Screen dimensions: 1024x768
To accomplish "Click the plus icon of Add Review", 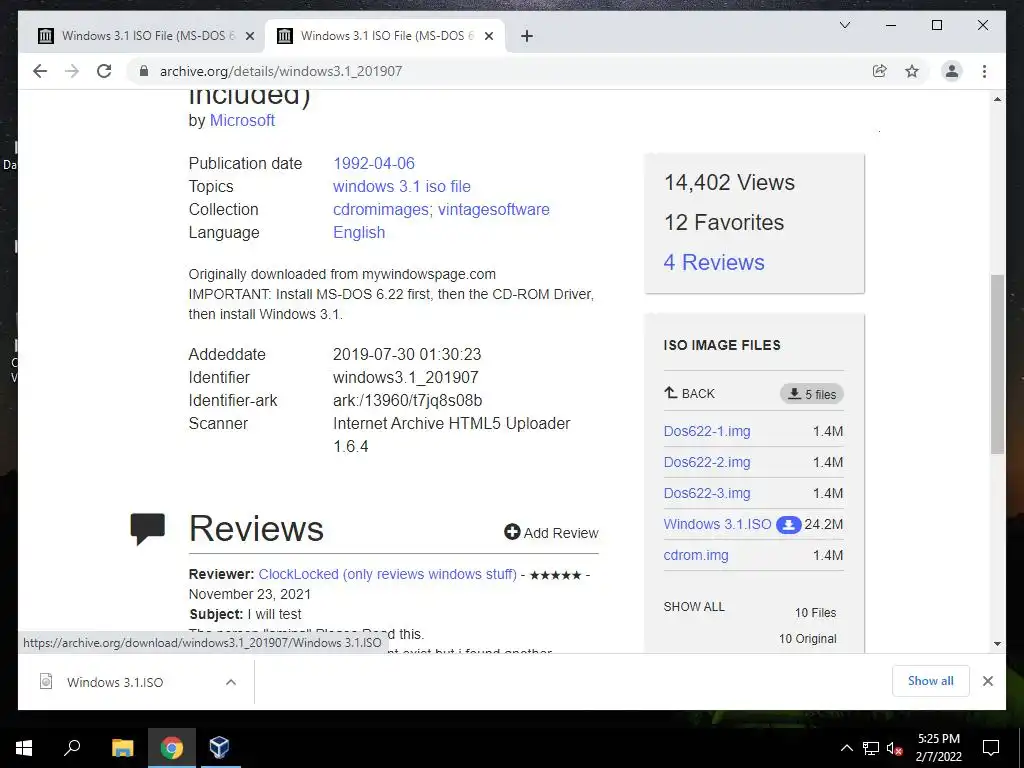I will (x=512, y=532).
